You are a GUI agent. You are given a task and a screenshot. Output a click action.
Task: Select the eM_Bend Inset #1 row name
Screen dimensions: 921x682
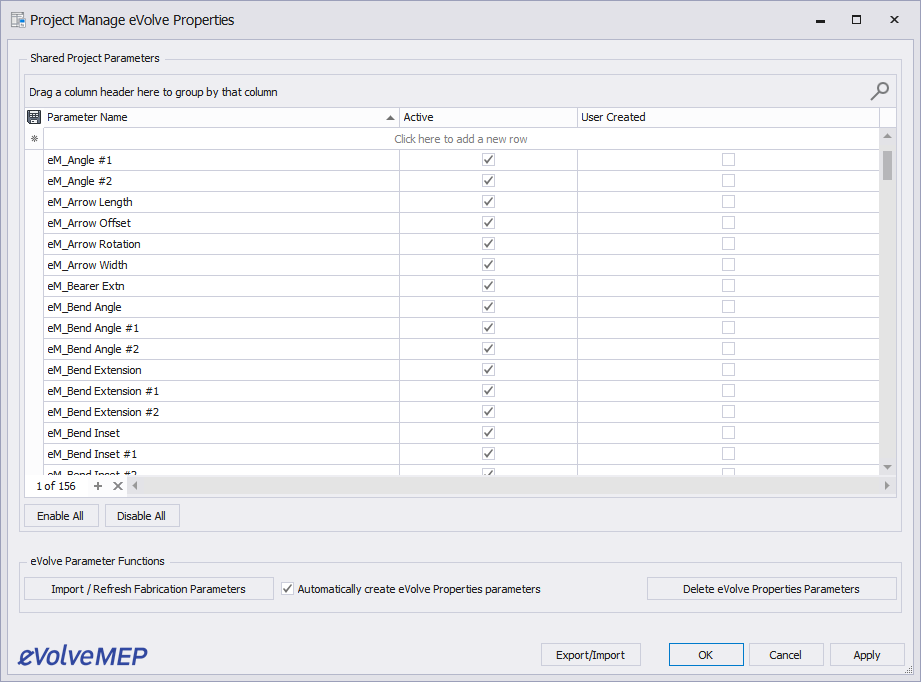(92, 454)
